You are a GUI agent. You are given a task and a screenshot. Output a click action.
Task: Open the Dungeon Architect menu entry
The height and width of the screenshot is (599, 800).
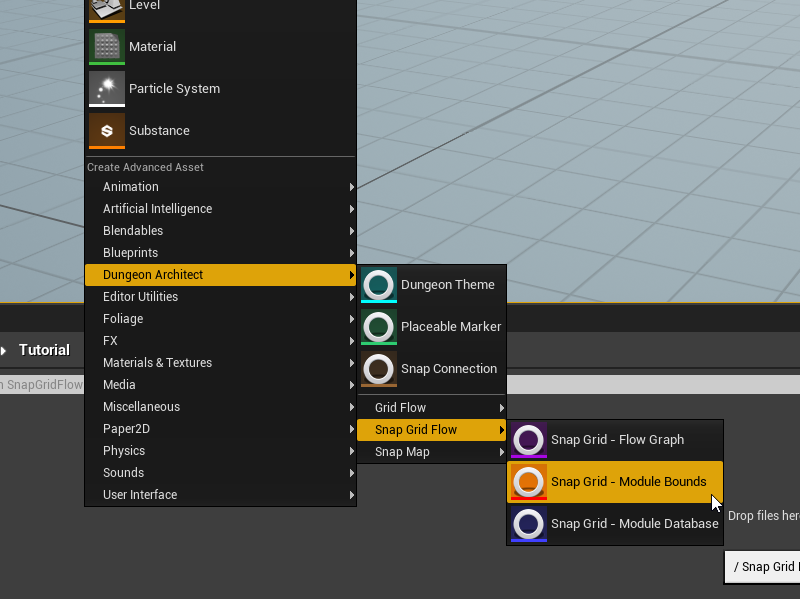pyautogui.click(x=220, y=275)
